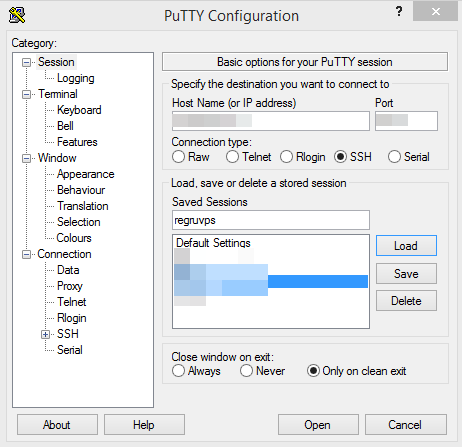
Task: Click the Load session button
Action: (406, 246)
